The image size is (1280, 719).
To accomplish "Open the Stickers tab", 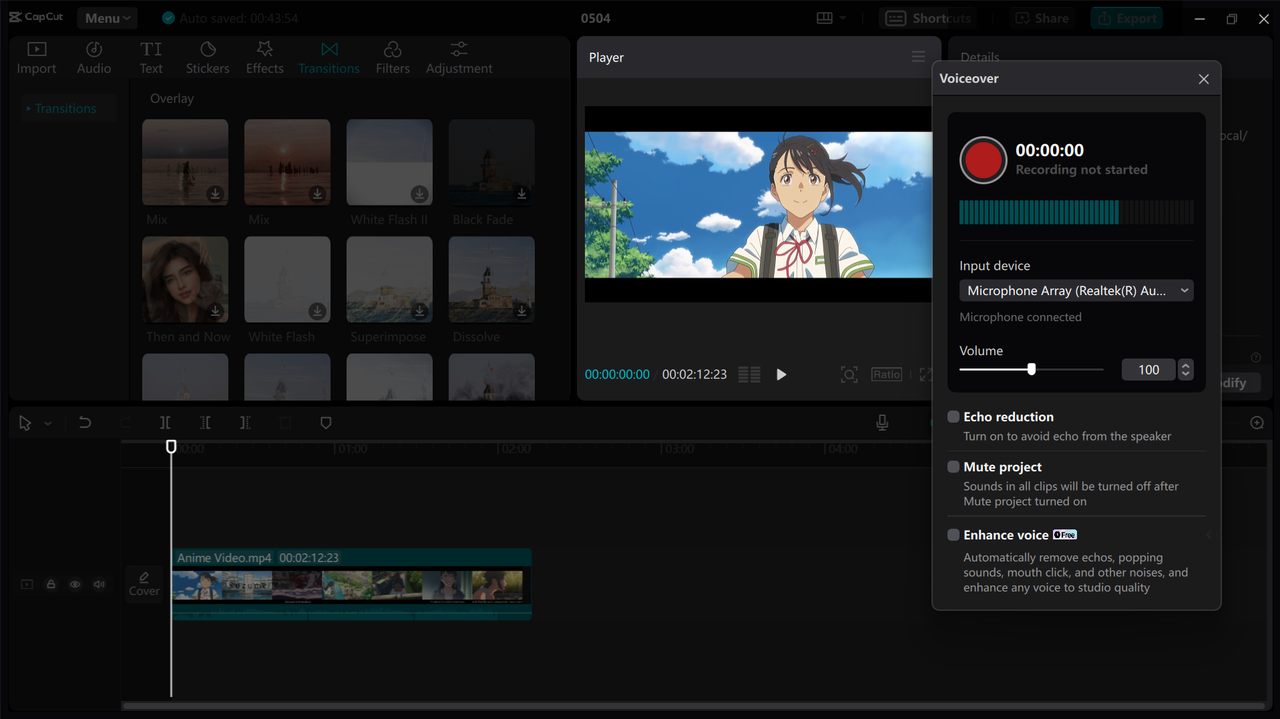I will tap(208, 58).
